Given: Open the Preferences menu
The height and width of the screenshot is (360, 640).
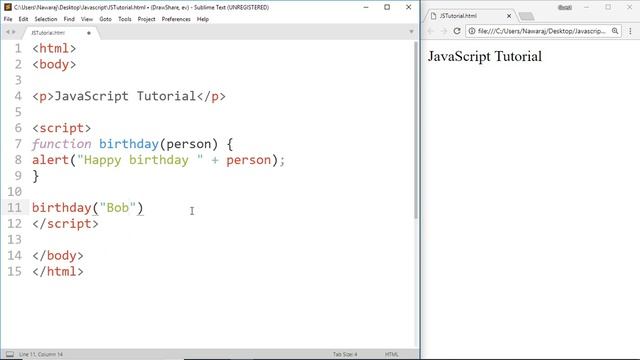Looking at the screenshot, I should 176,19.
